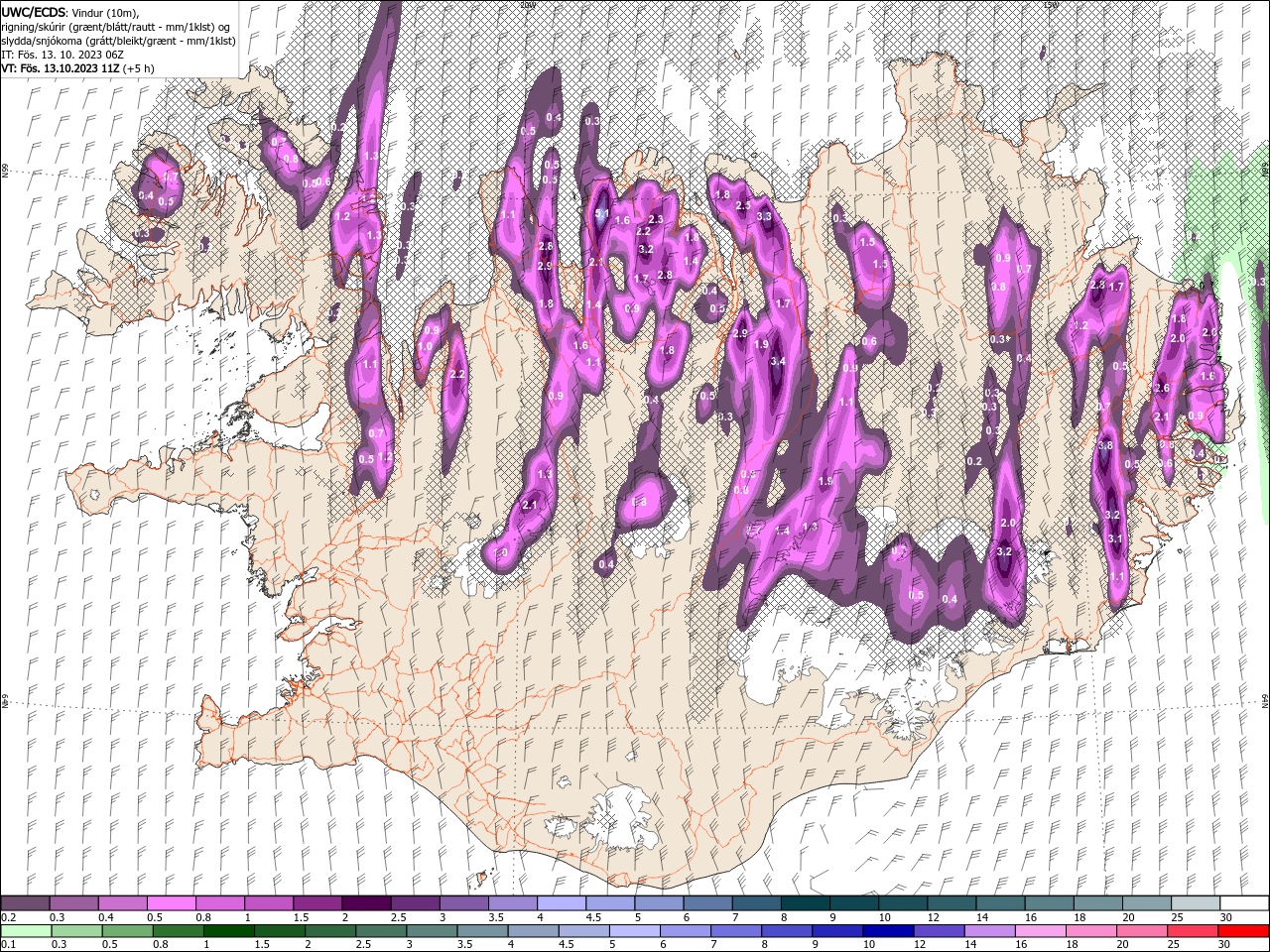Click the red swatch ending the bottom legend row
This screenshot has width=1270, height=952.
pos(1244,930)
